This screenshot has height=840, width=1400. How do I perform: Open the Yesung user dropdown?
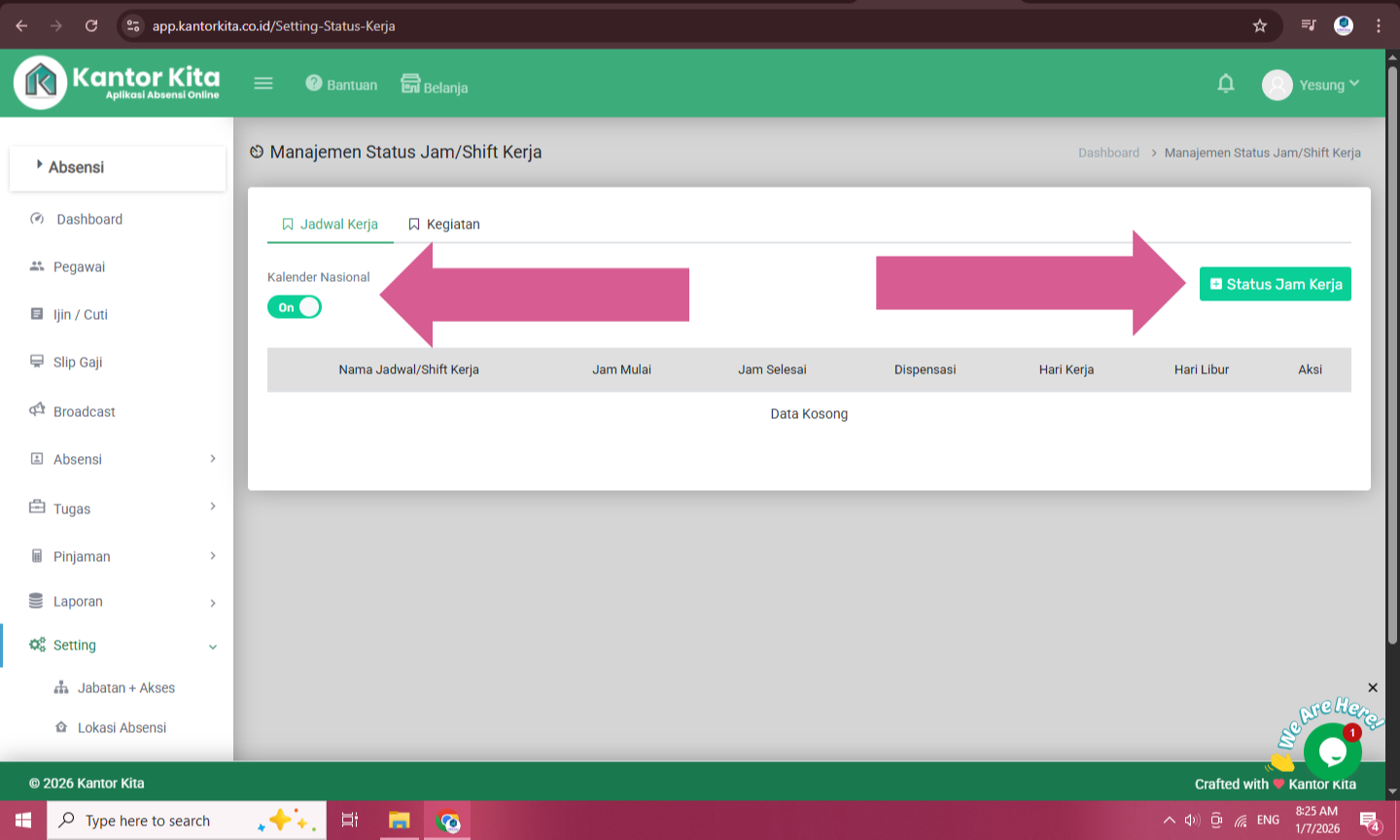click(1311, 85)
